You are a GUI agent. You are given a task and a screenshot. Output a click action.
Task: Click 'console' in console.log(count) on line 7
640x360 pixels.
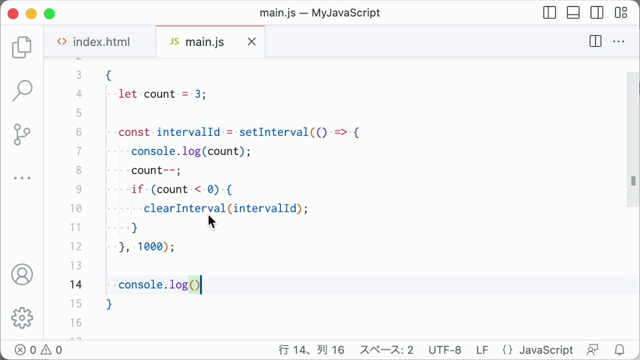[153, 151]
